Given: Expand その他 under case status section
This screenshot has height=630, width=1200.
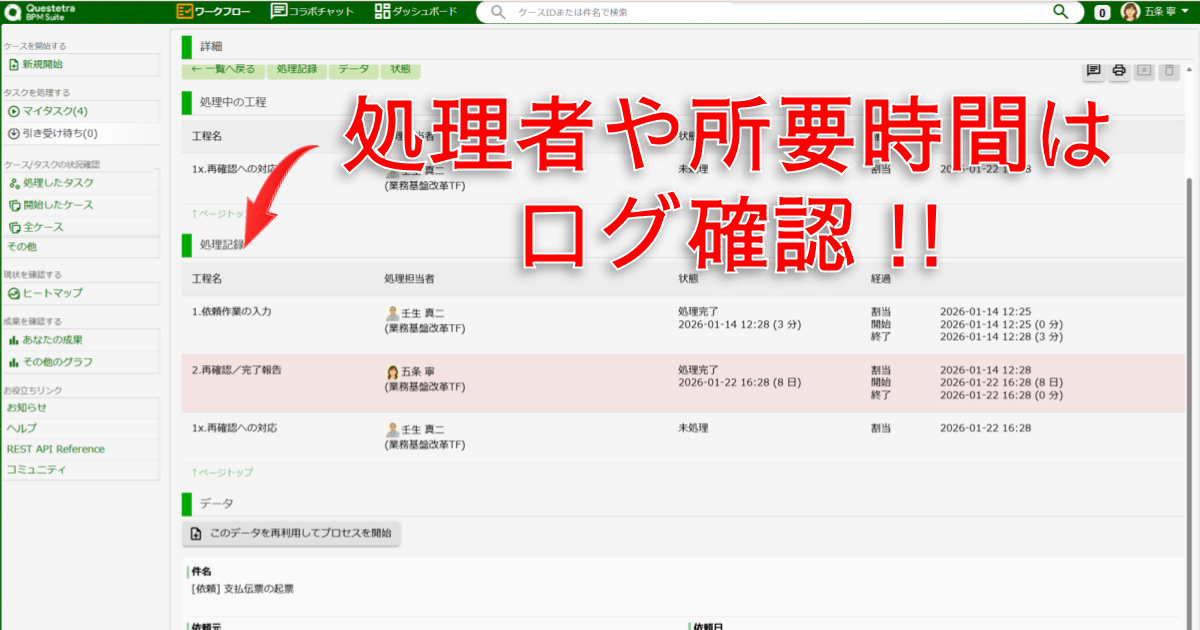Looking at the screenshot, I should pyautogui.click(x=80, y=247).
